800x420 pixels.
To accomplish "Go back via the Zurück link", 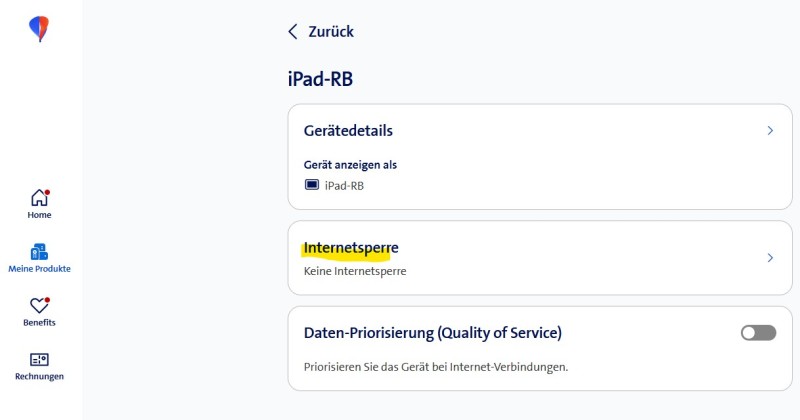I will tap(331, 32).
